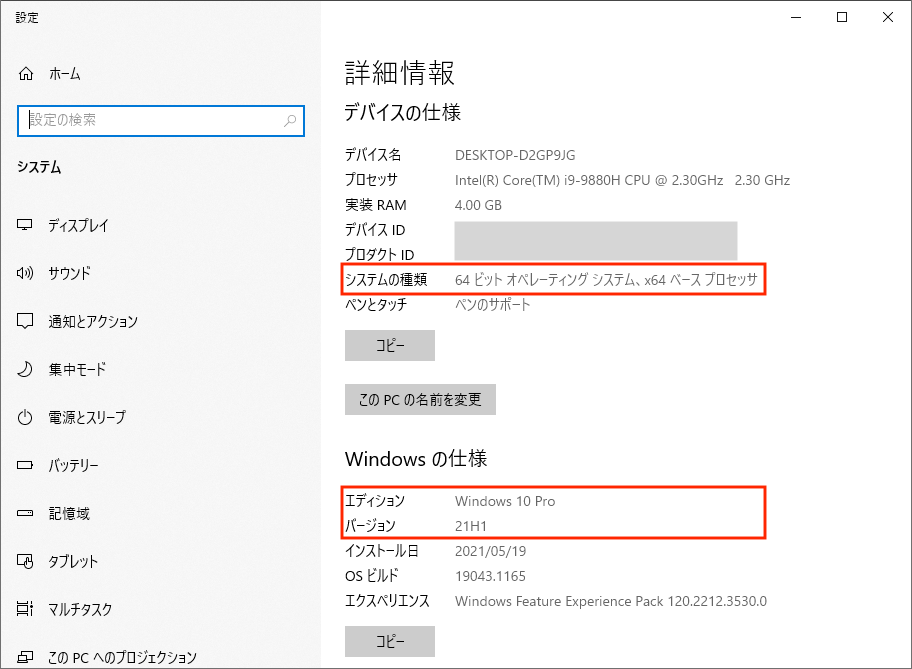
Task: Click the バッテリー battery icon
Action: (x=25, y=465)
